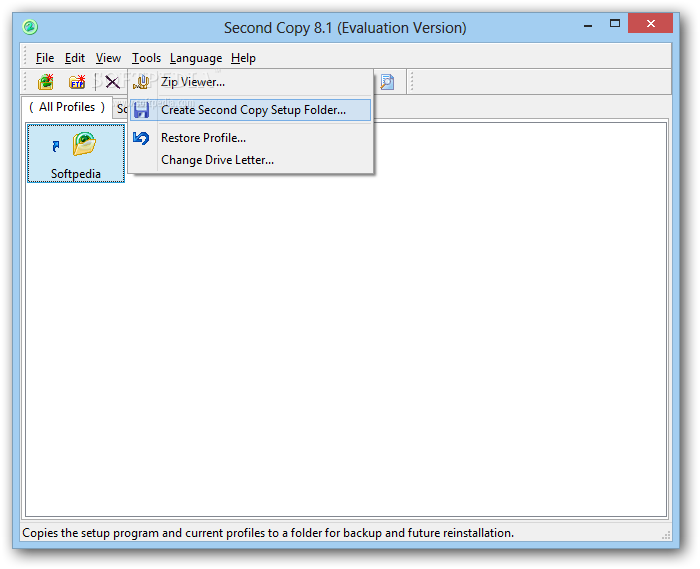Open the Edit menu

[75, 58]
